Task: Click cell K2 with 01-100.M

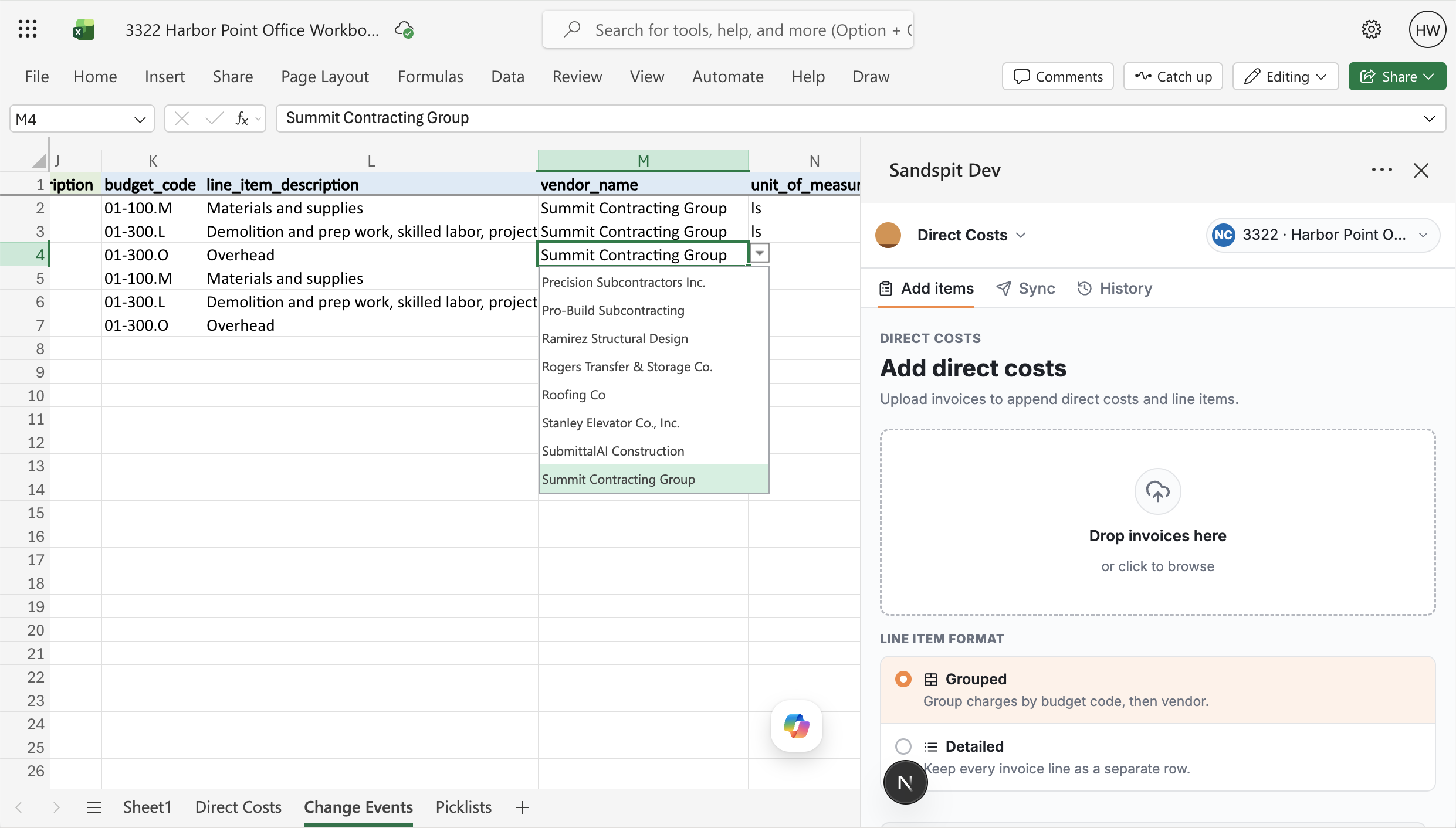Action: (x=153, y=208)
